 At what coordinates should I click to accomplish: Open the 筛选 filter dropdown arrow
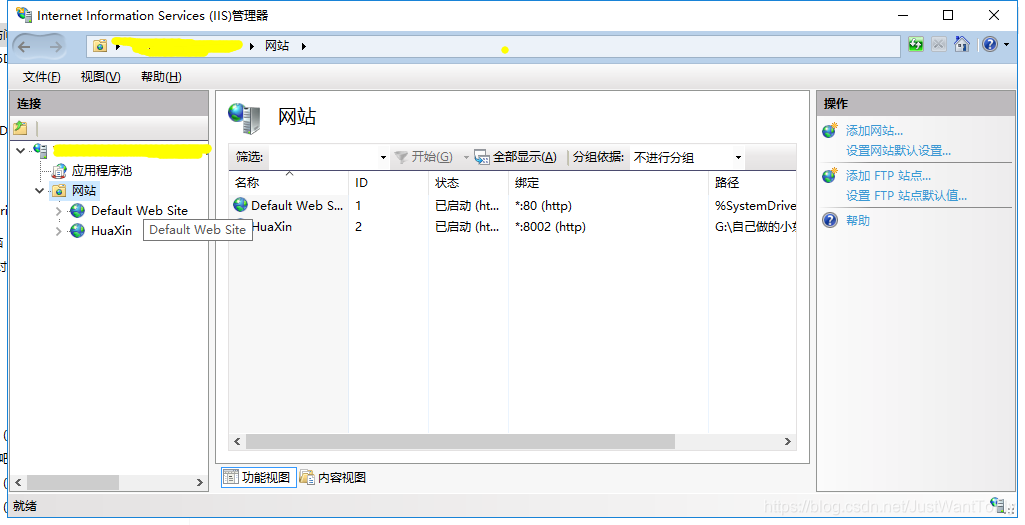point(383,158)
